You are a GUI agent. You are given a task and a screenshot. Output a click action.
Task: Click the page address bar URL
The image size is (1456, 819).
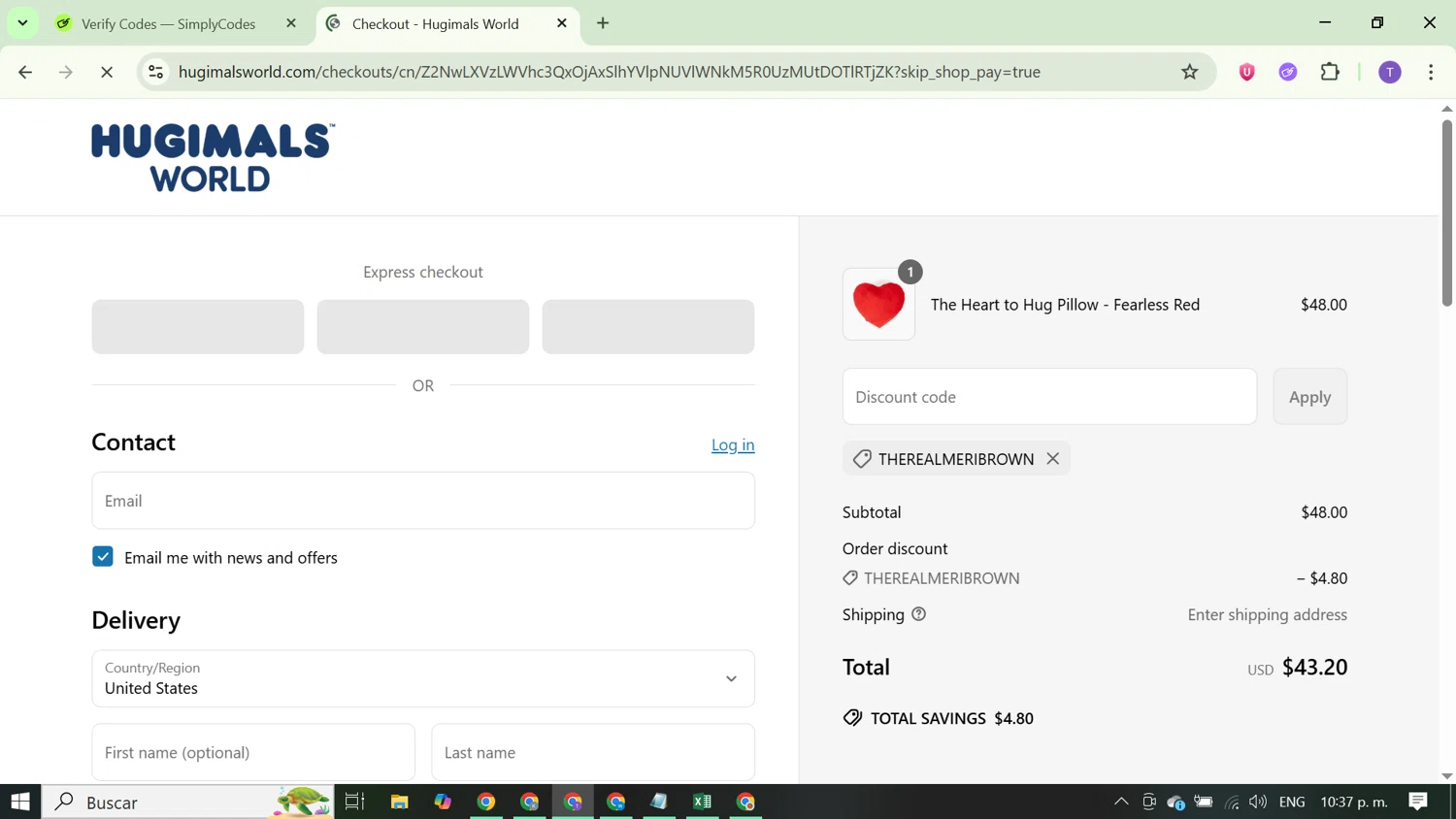point(610,72)
